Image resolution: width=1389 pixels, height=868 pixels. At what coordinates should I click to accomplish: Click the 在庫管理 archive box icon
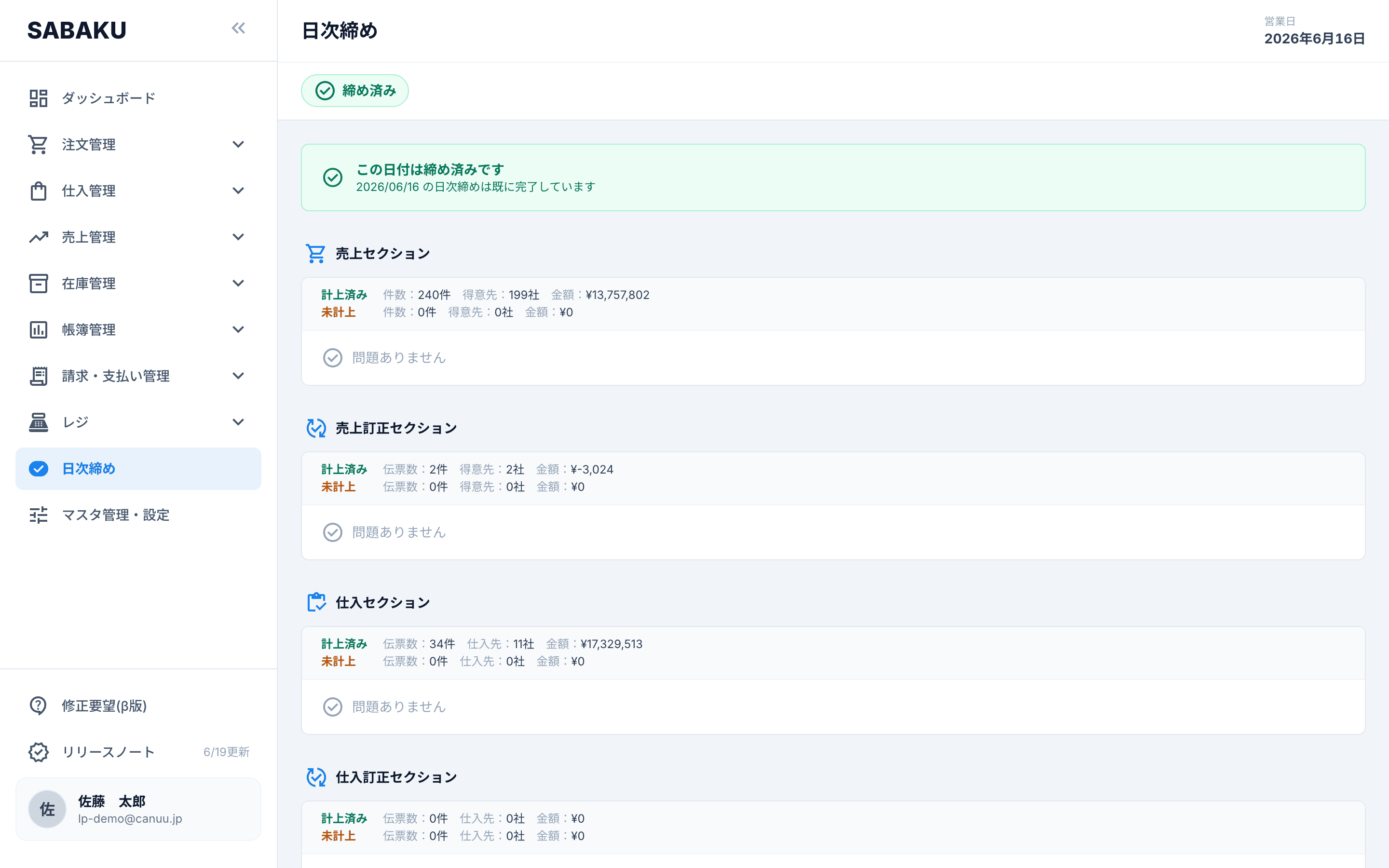tap(39, 284)
